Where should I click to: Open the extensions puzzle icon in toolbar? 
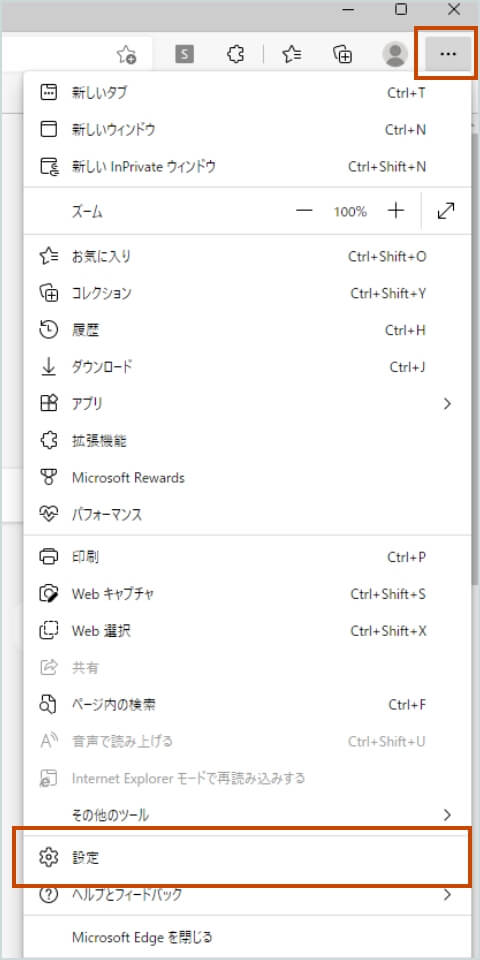tap(235, 54)
